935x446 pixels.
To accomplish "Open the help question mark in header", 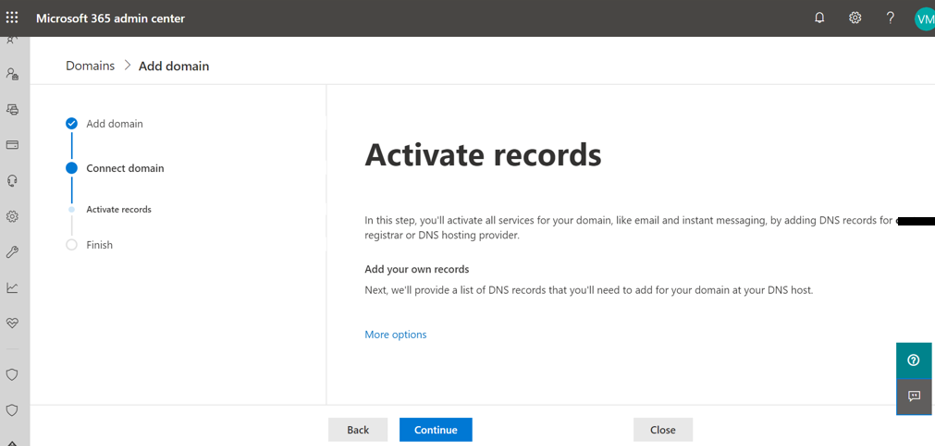I will click(890, 18).
